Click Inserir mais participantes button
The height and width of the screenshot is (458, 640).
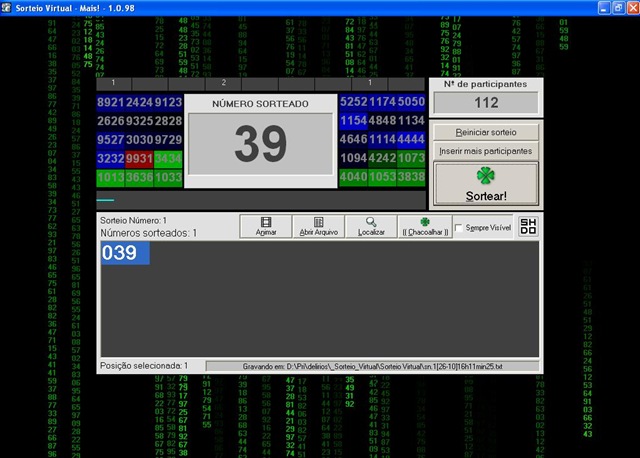(x=486, y=151)
